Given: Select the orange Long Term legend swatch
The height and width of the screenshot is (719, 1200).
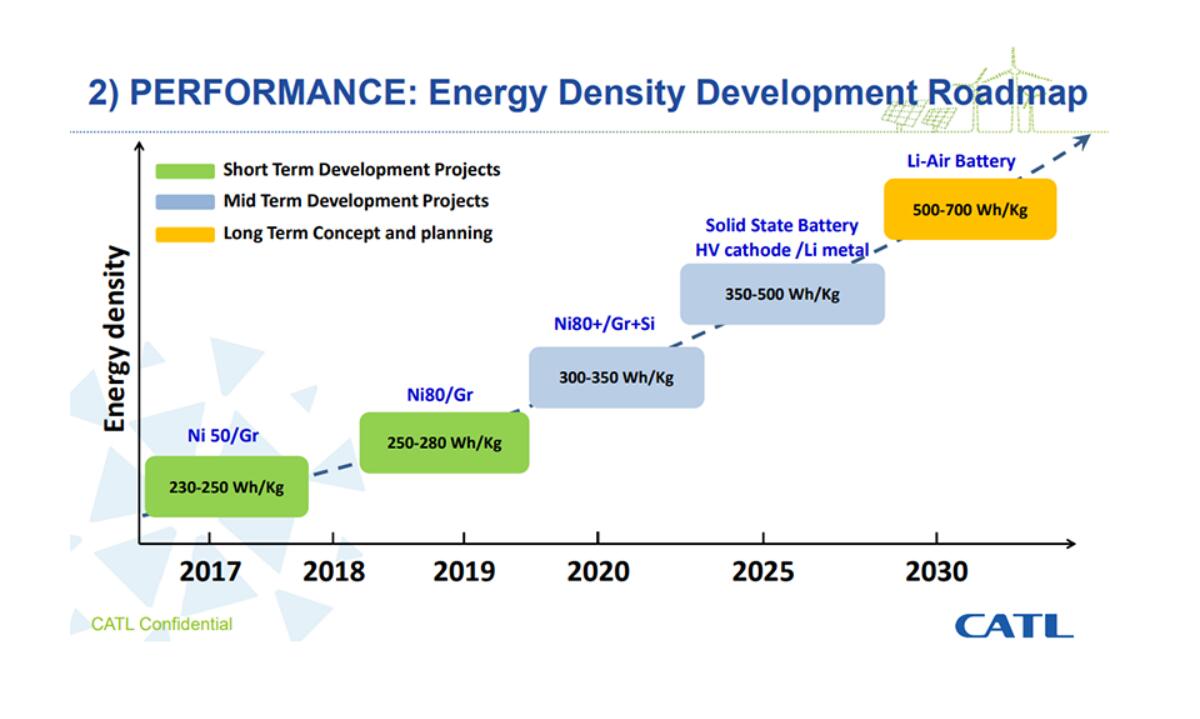Looking at the screenshot, I should 185,234.
